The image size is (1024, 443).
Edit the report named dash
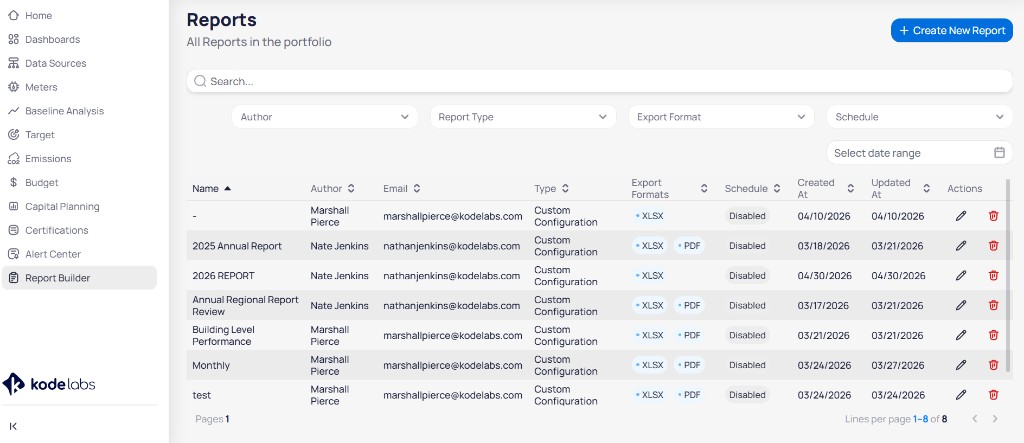pos(961,216)
